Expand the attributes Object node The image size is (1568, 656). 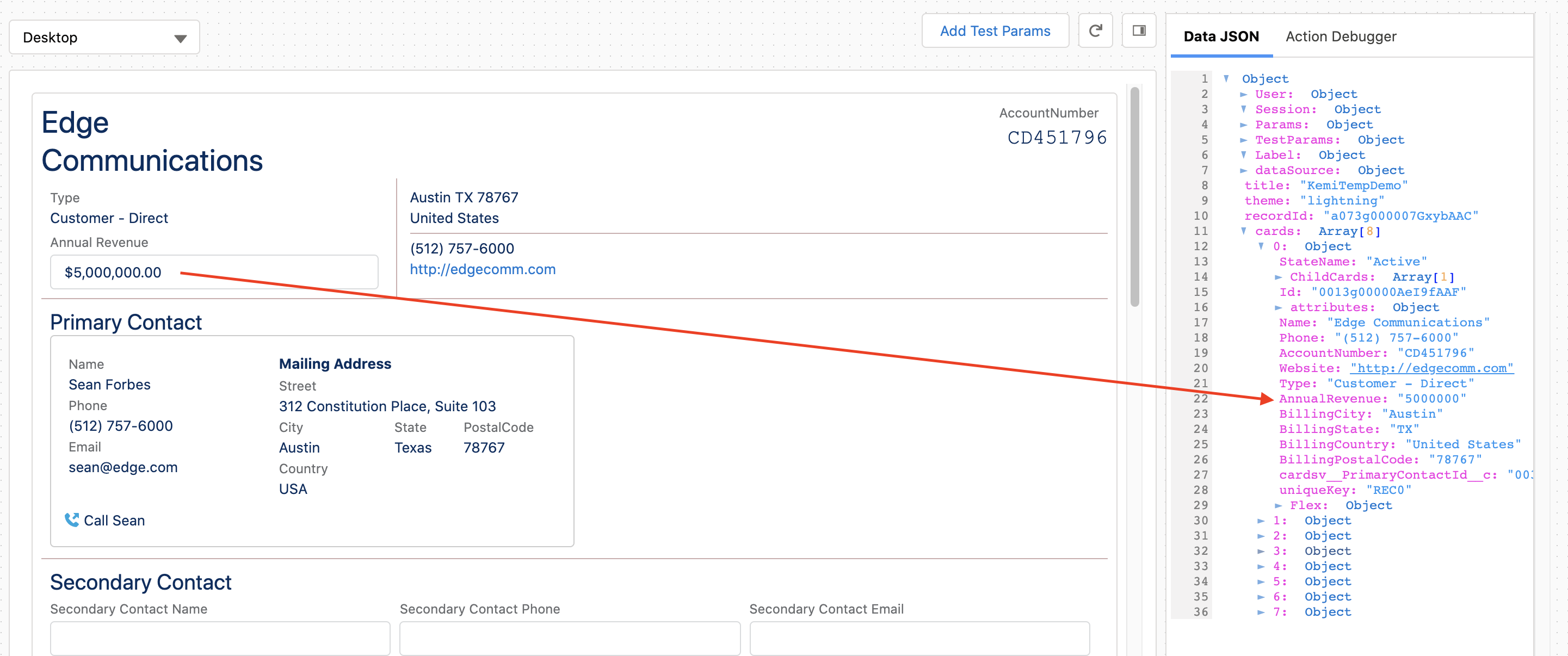[1278, 307]
